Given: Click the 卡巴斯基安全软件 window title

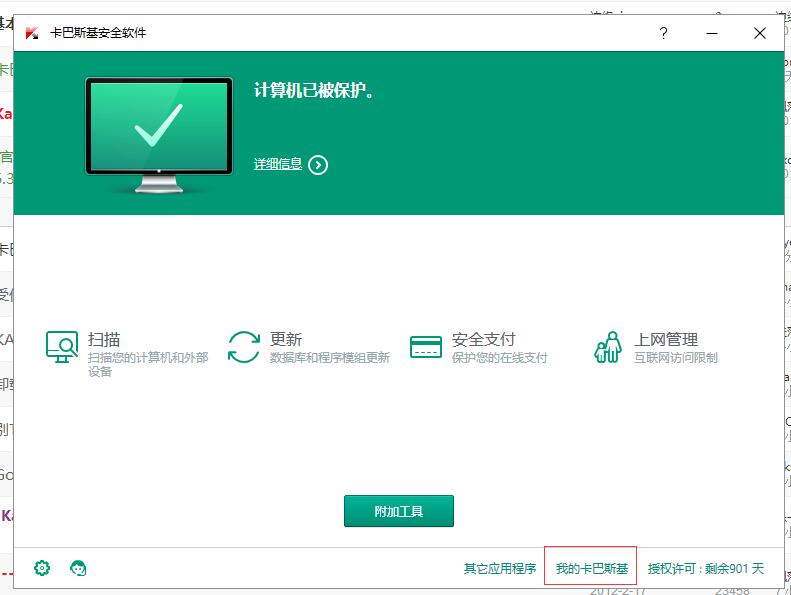Looking at the screenshot, I should click(x=98, y=33).
